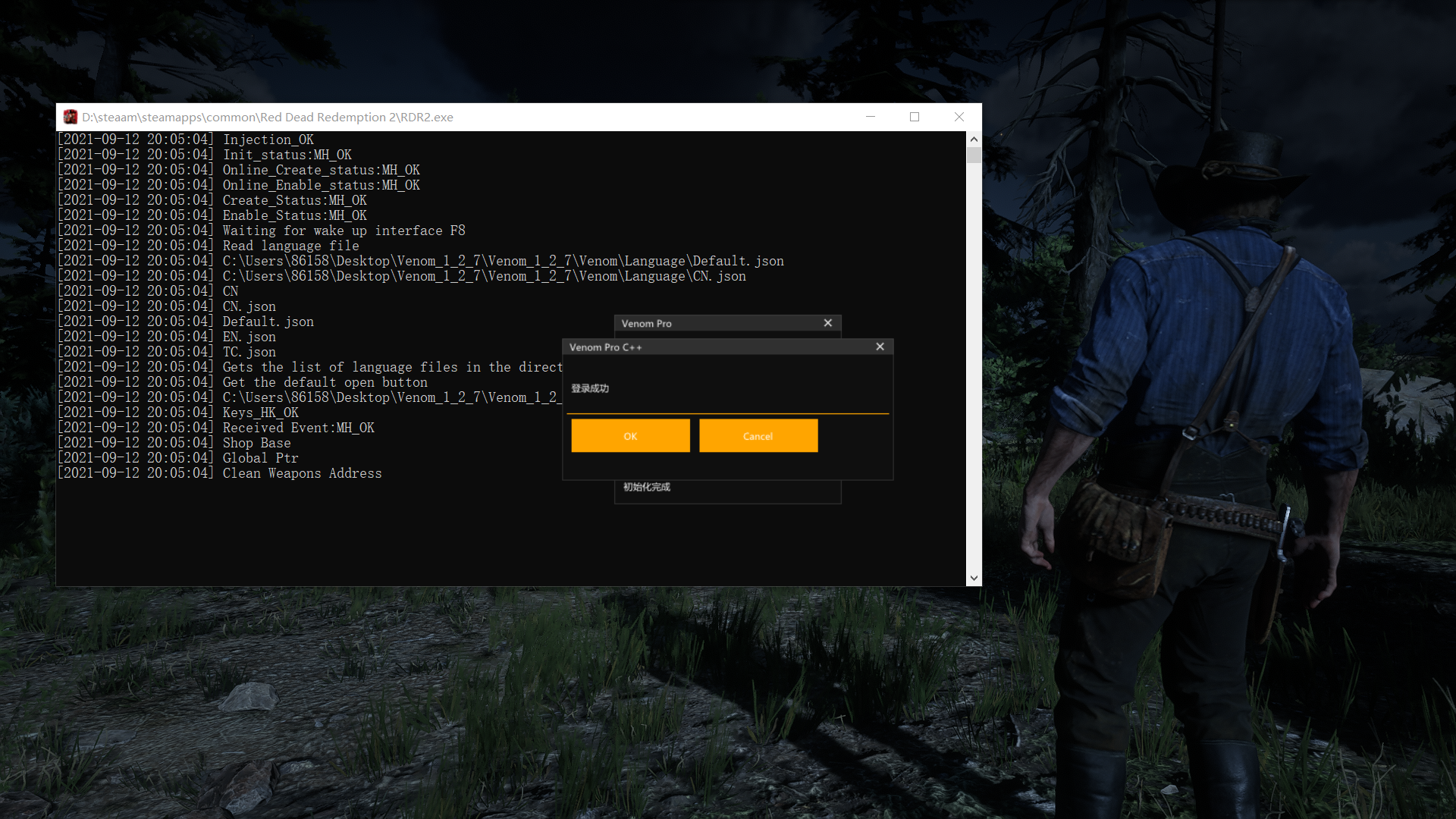This screenshot has height=819, width=1456.
Task: Click the OK button in Venom Pro C++ dialog
Action: pos(630,436)
